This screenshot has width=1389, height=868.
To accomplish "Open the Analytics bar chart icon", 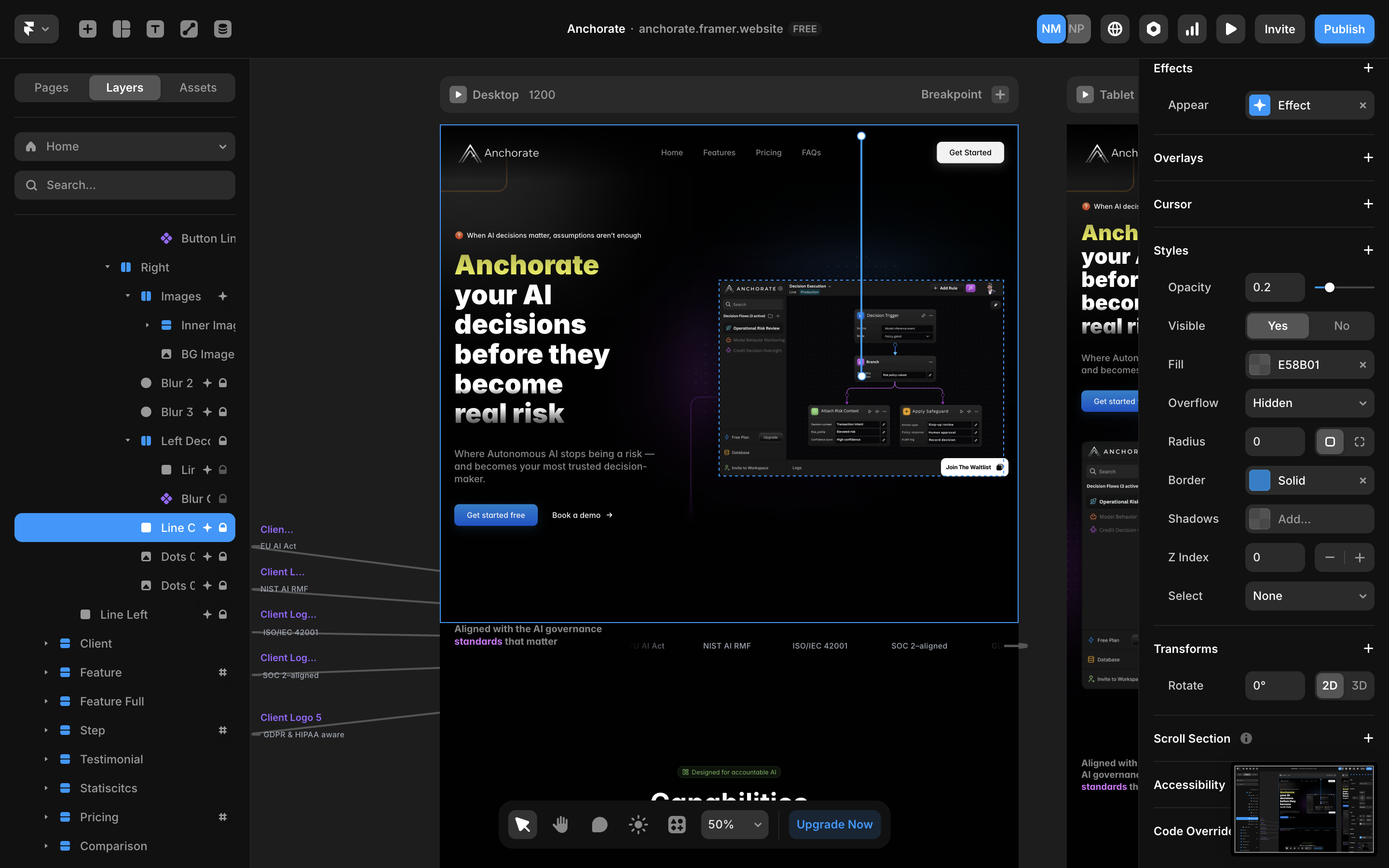I will tap(1192, 29).
